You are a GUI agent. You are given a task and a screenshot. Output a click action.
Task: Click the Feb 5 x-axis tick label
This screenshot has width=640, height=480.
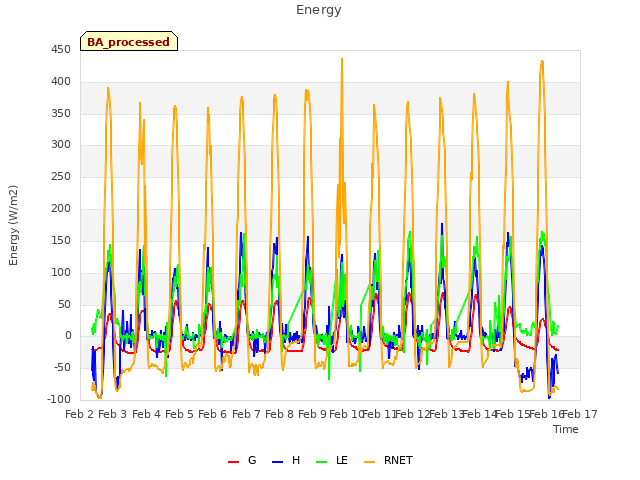click(x=179, y=414)
